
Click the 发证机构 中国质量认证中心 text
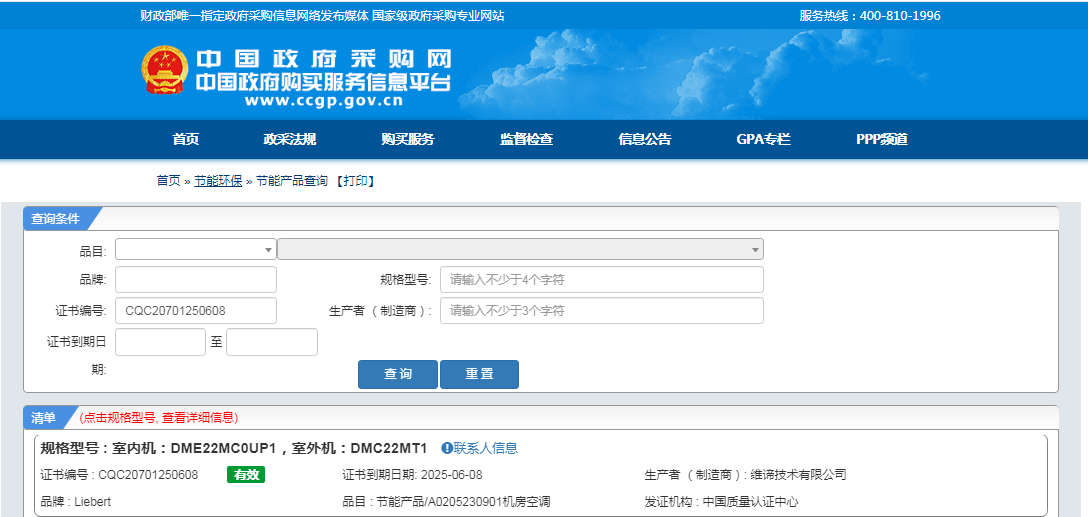(721, 502)
